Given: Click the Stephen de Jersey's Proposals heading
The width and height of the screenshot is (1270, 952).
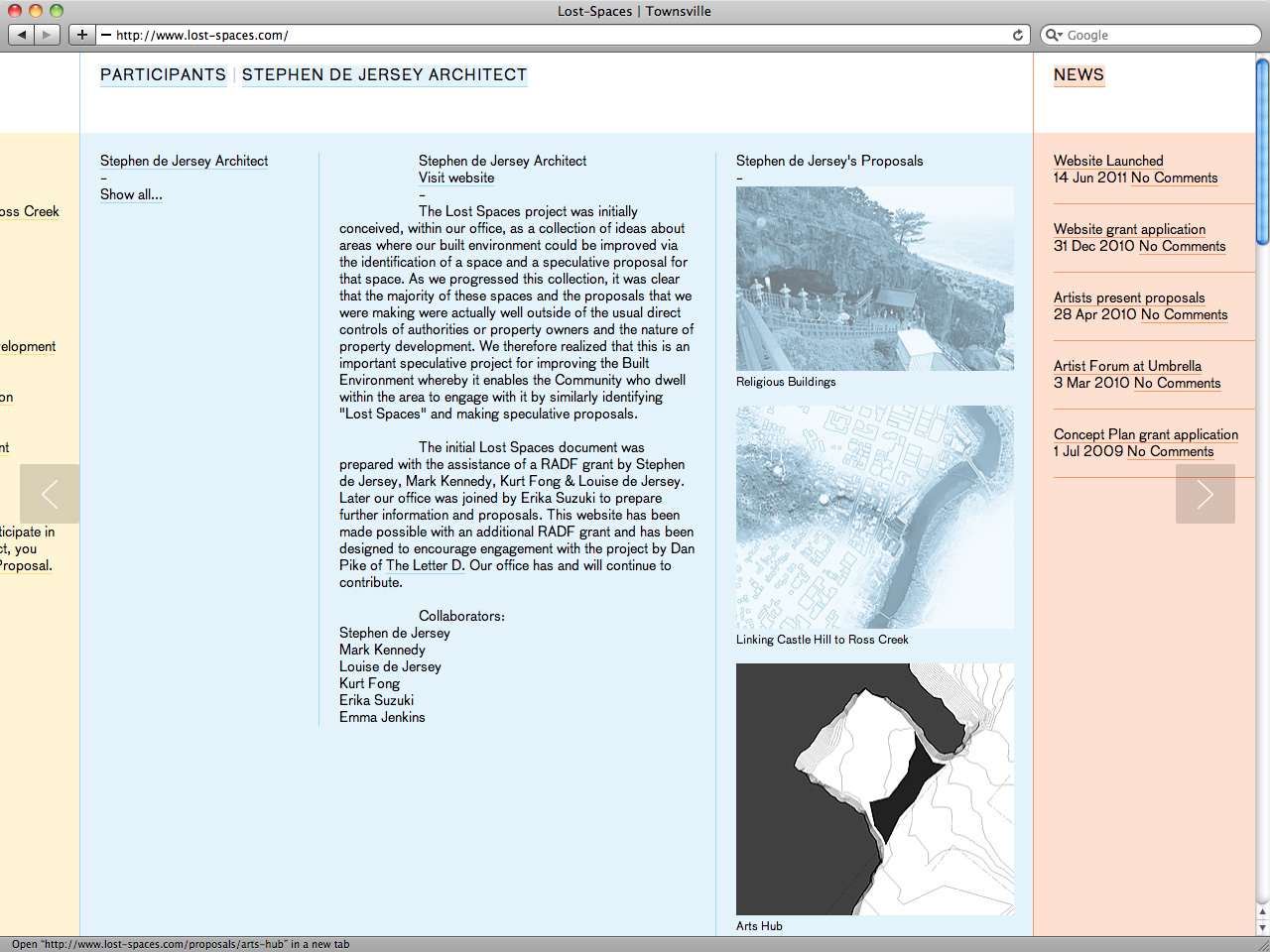Looking at the screenshot, I should tap(829, 161).
